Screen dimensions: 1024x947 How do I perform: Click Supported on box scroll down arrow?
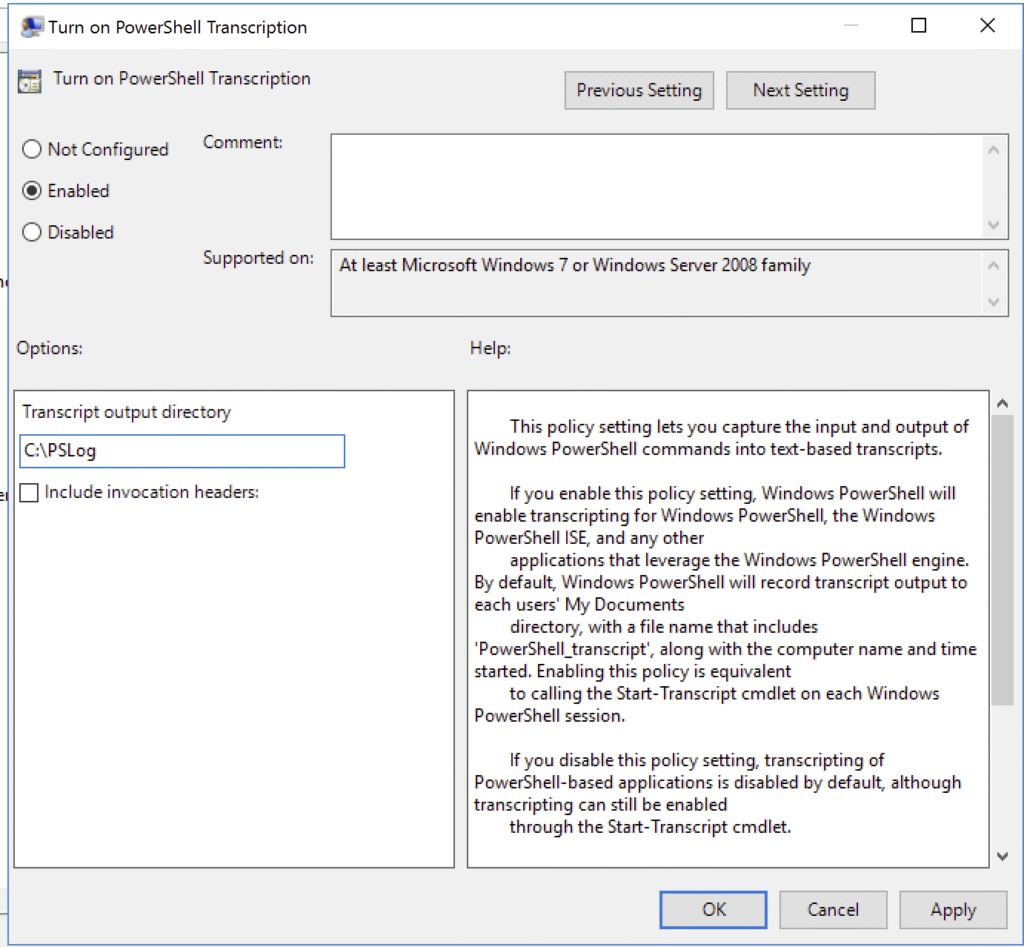tap(993, 301)
